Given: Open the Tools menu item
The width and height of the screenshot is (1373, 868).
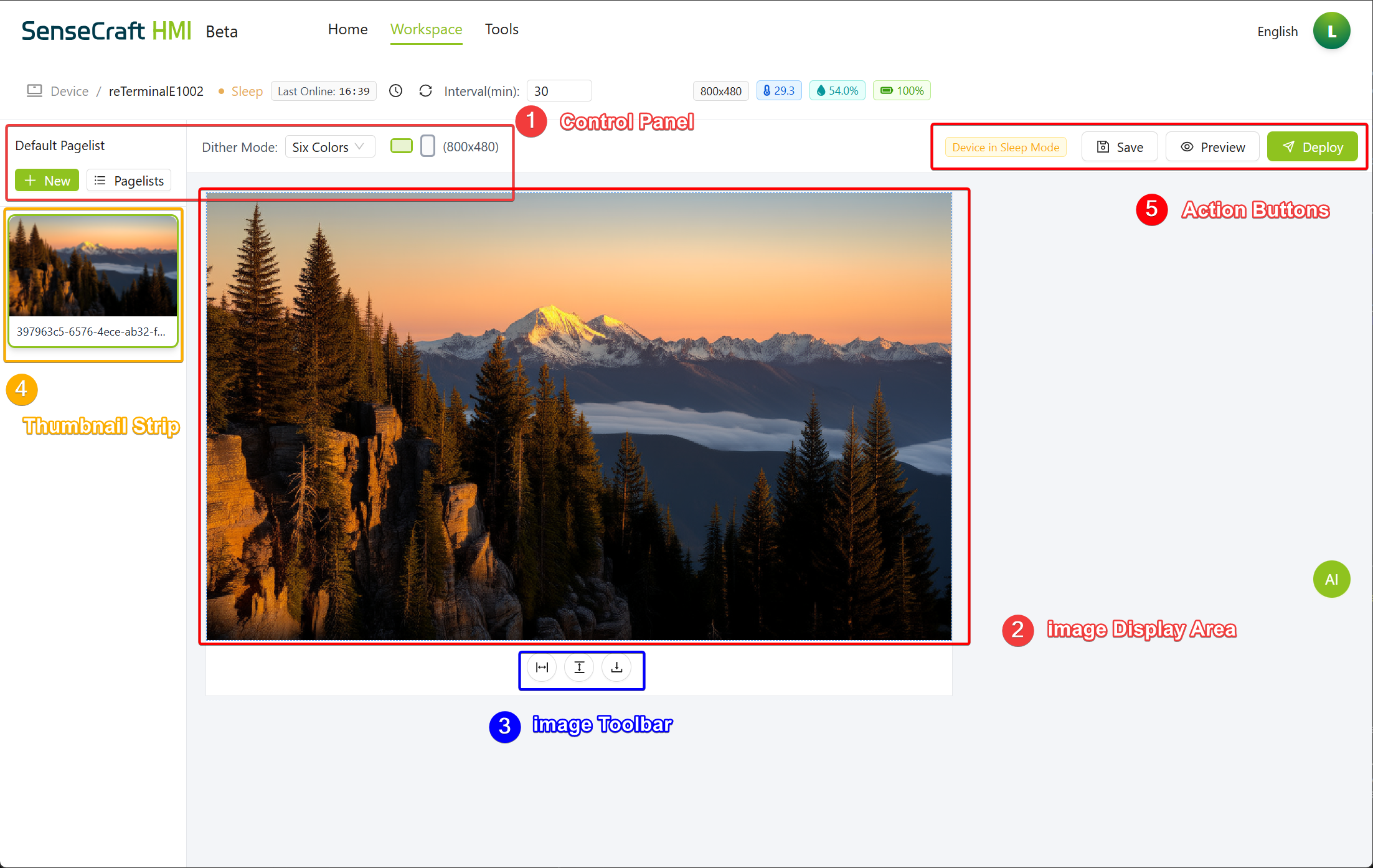Looking at the screenshot, I should (501, 29).
